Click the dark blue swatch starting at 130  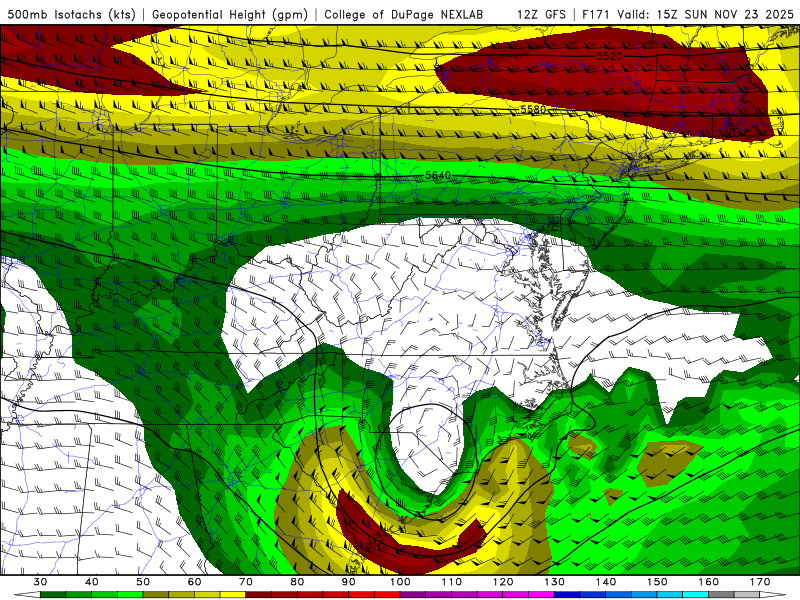point(567,595)
